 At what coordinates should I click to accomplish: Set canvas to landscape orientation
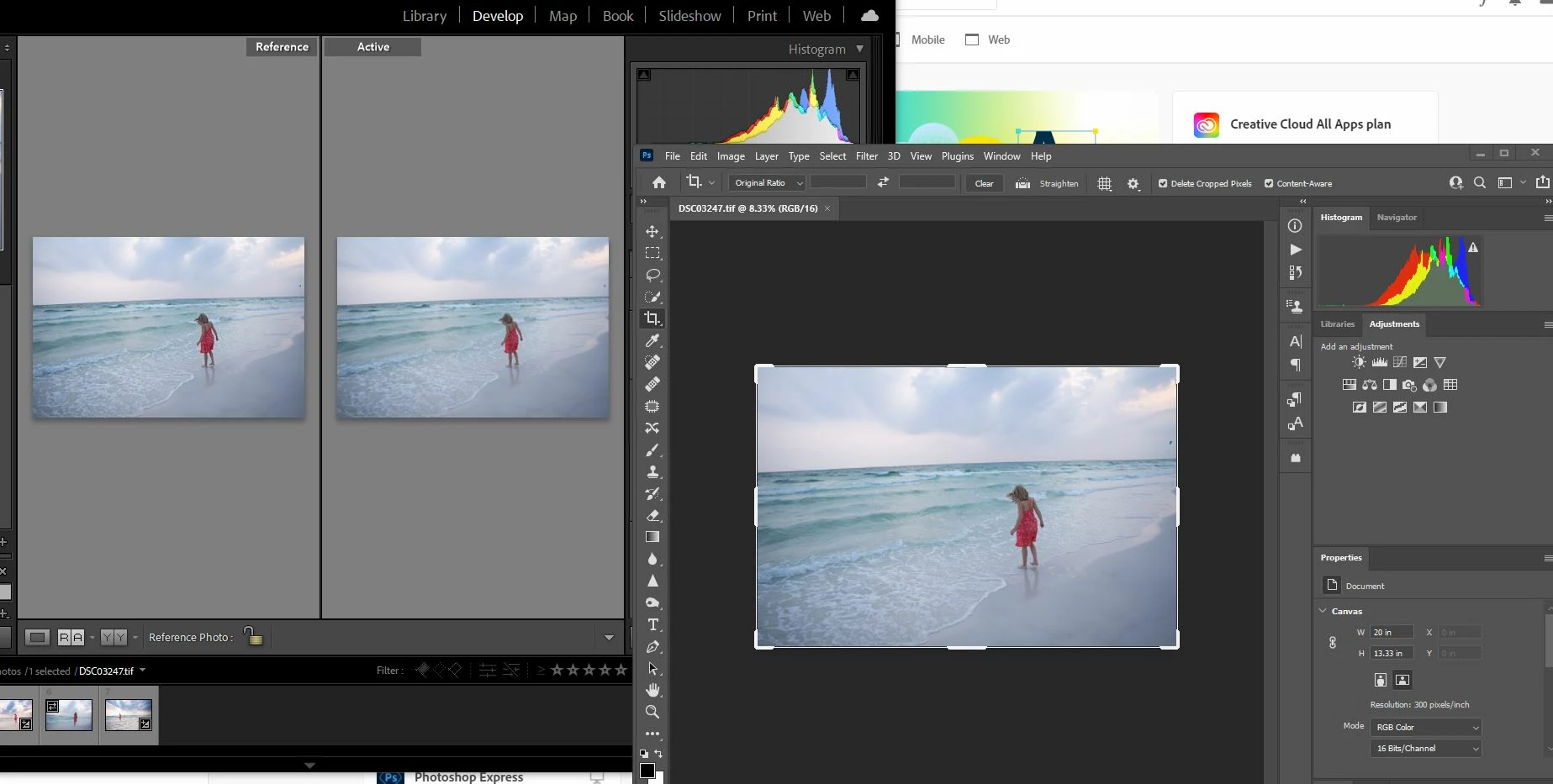pyautogui.click(x=1402, y=680)
